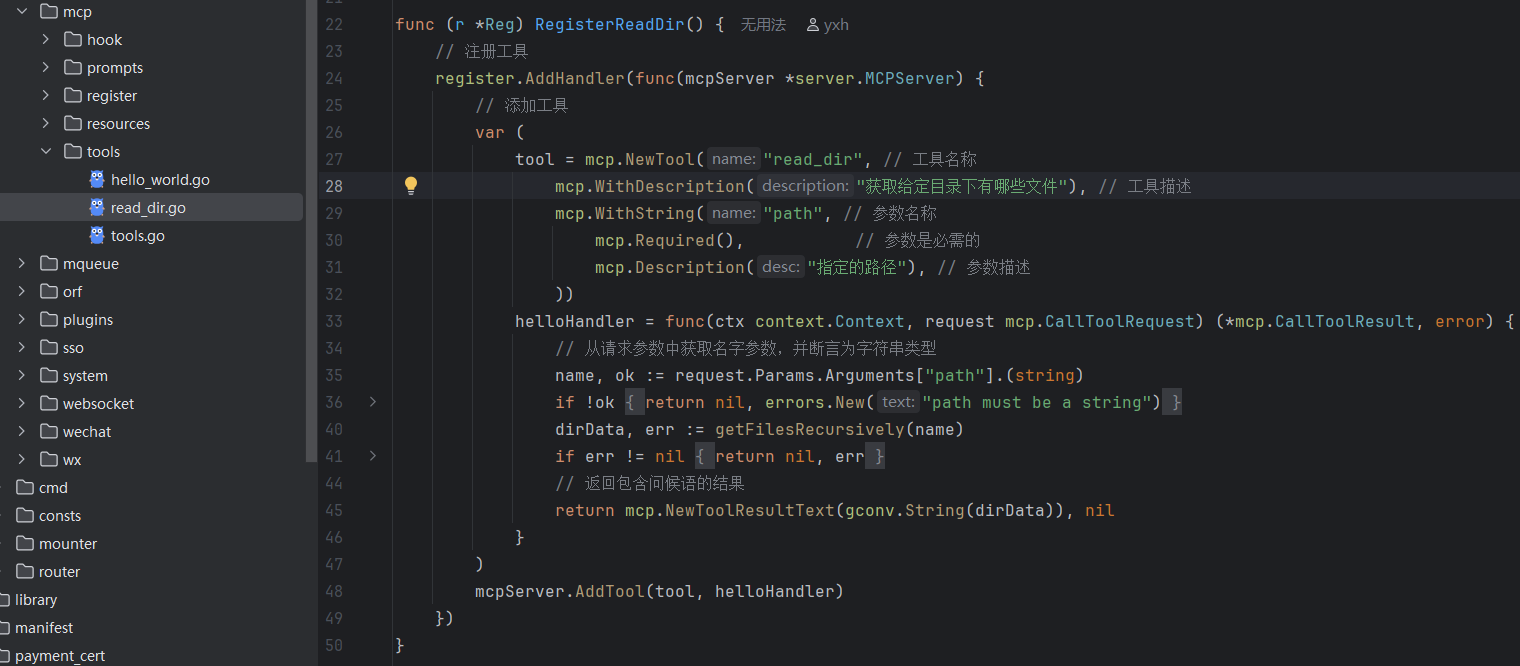This screenshot has height=666, width=1520.
Task: Select the wechat folder label
Action: 87,432
